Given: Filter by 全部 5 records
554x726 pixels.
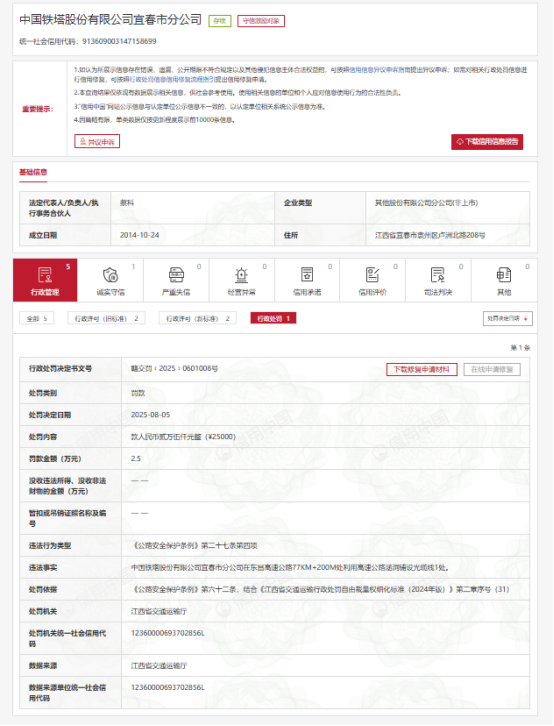Looking at the screenshot, I should click(37, 319).
